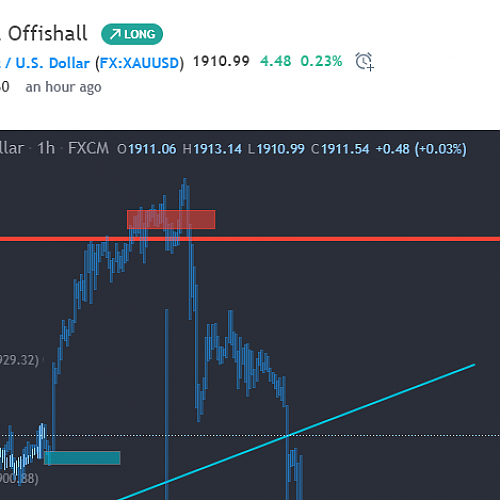Click the green 0.23% change value
The width and height of the screenshot is (500, 500).
(321, 61)
